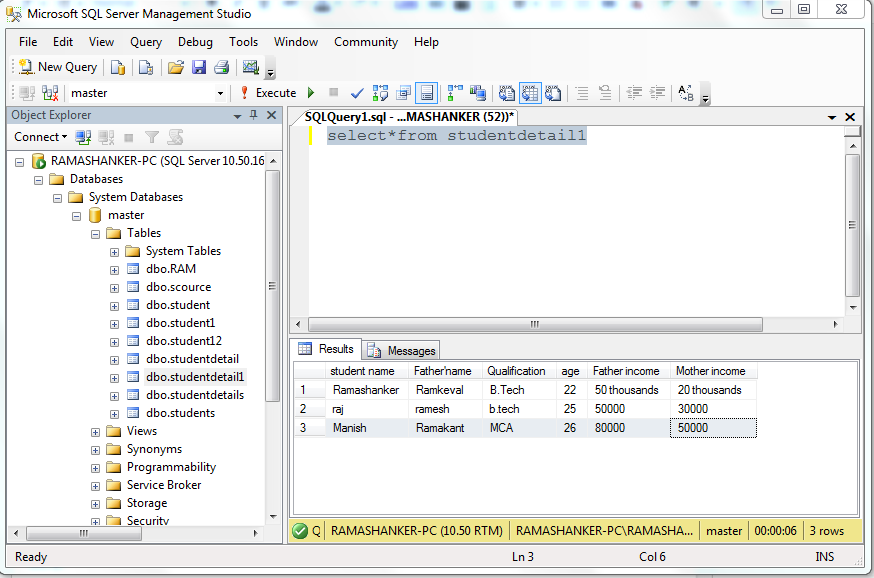Open the Connect dropdown in Object Explorer
The height and width of the screenshot is (578, 874).
41,137
